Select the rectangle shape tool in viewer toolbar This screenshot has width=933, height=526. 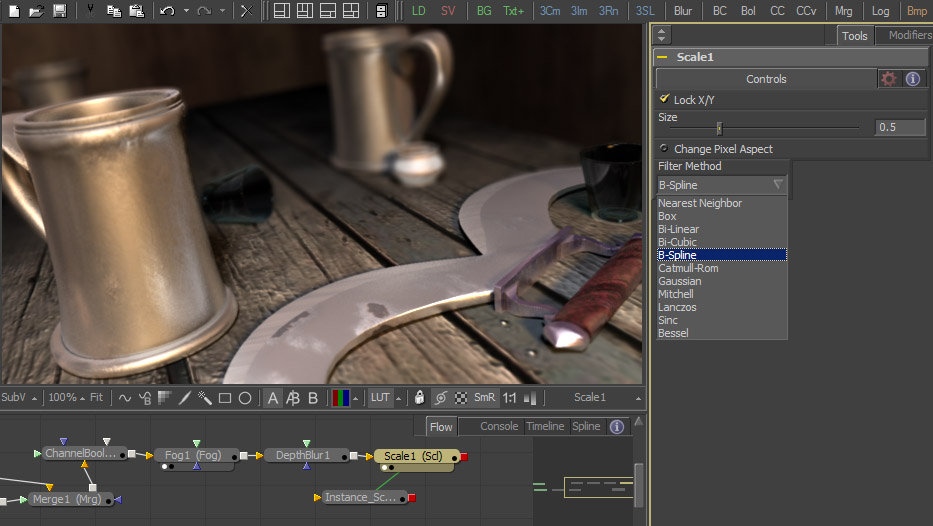pos(225,397)
